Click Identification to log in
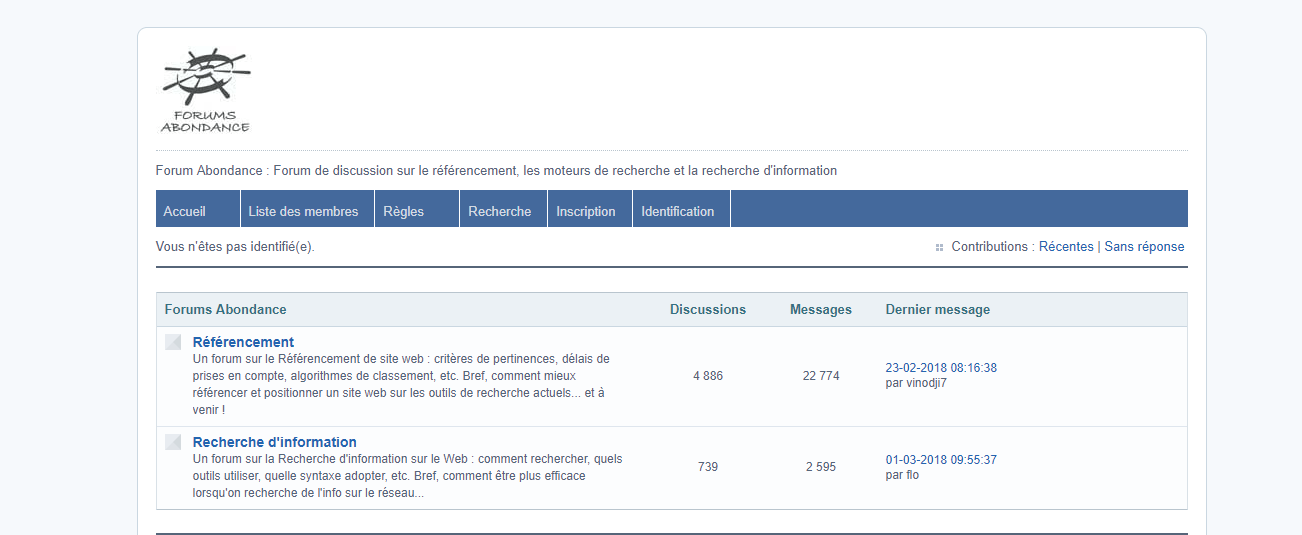1302x535 pixels. click(x=678, y=211)
